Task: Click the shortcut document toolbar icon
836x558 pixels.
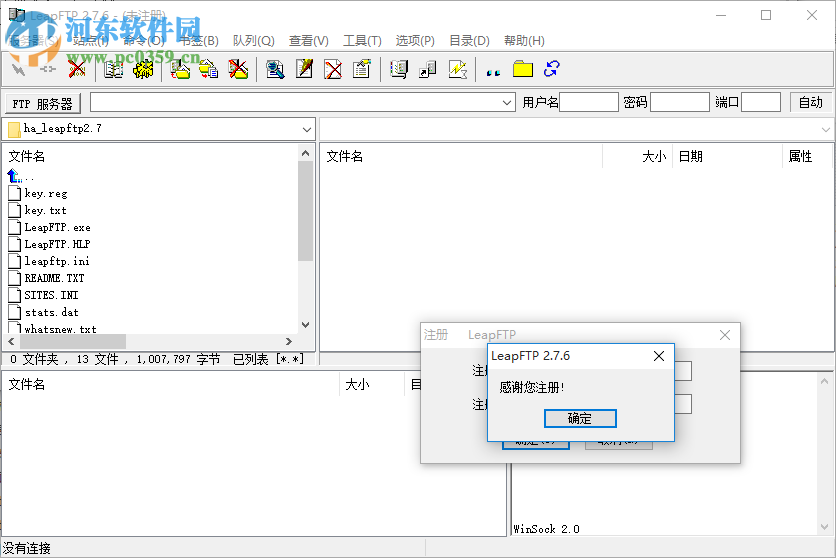Action: (x=428, y=69)
